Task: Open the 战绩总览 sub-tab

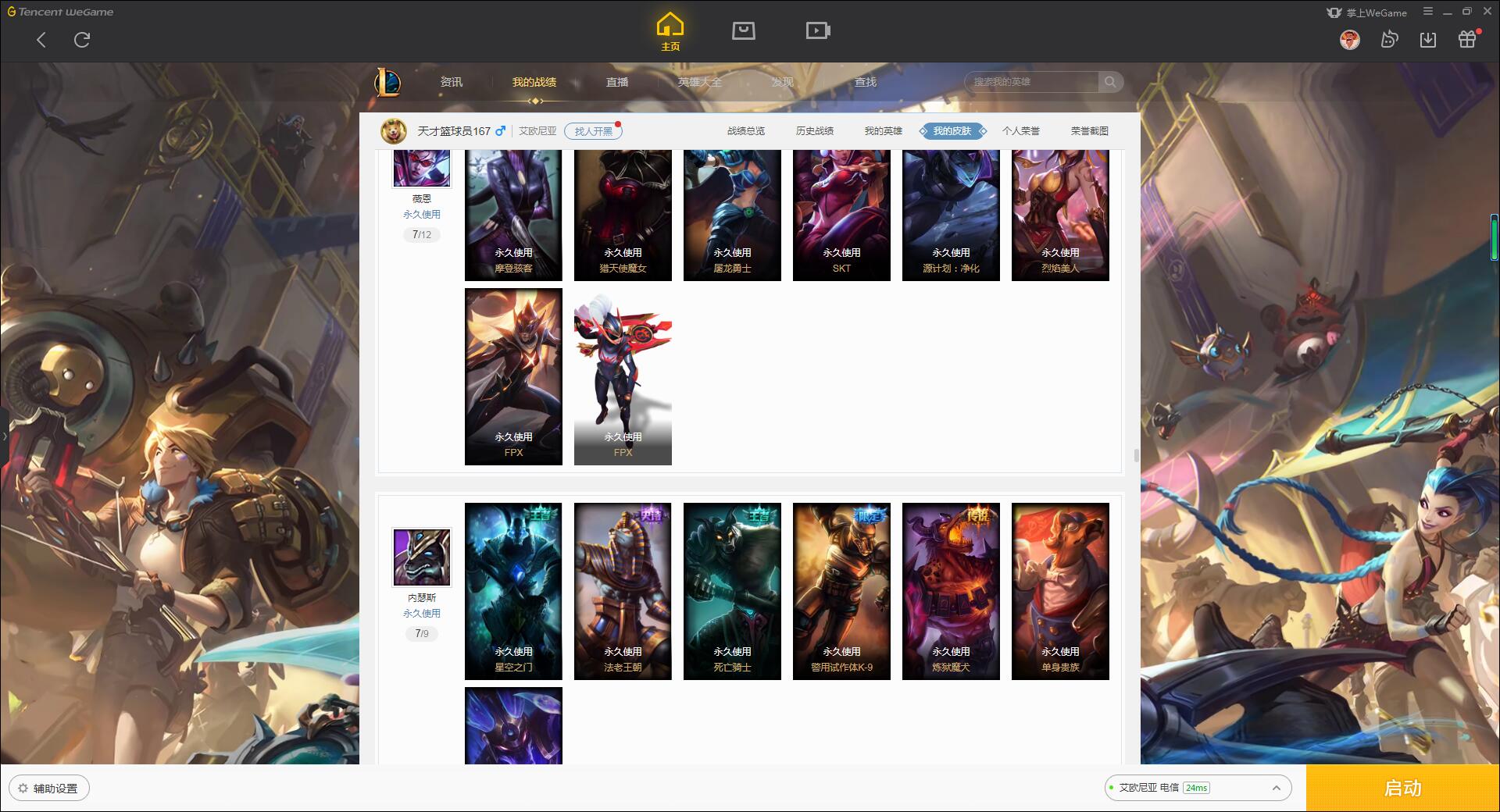Action: 746,131
